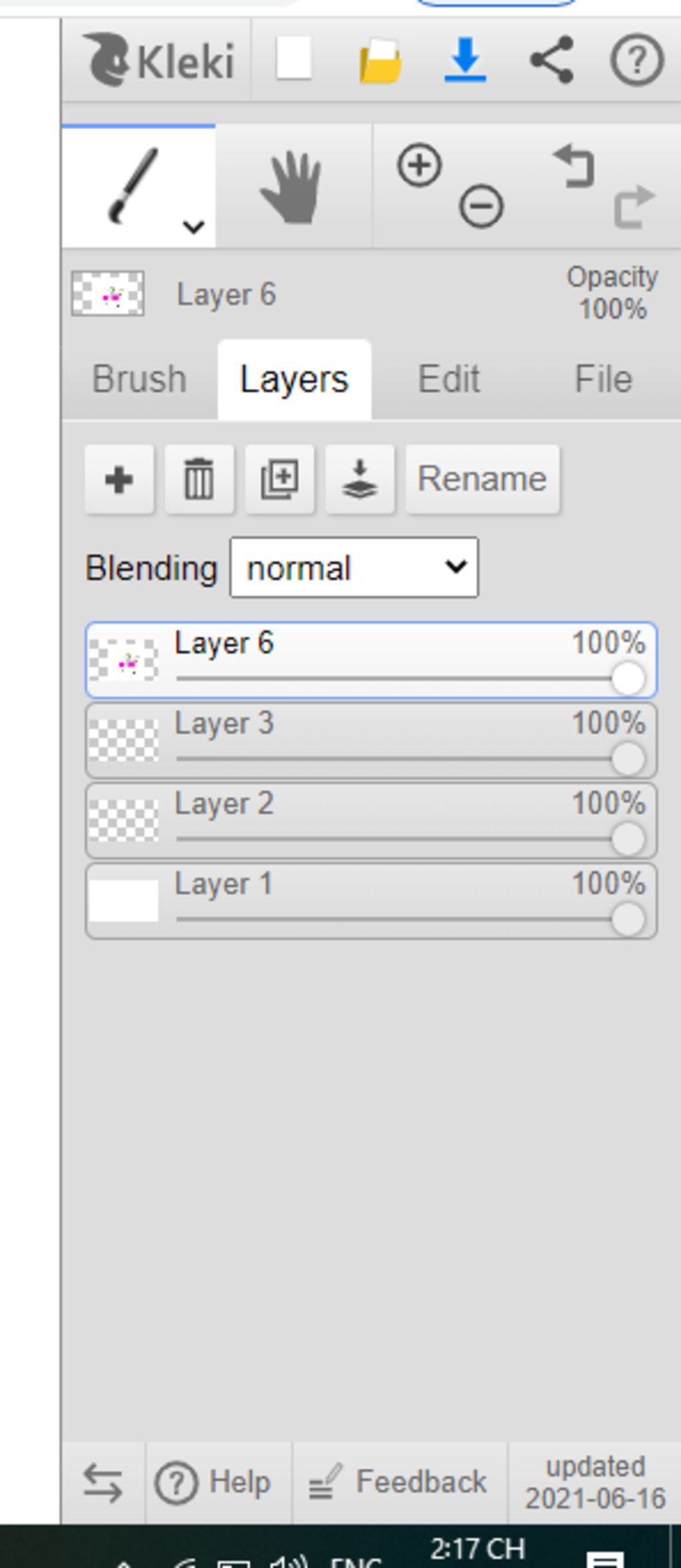The width and height of the screenshot is (681, 1568).
Task: Add a new layer with plus button
Action: (x=120, y=479)
